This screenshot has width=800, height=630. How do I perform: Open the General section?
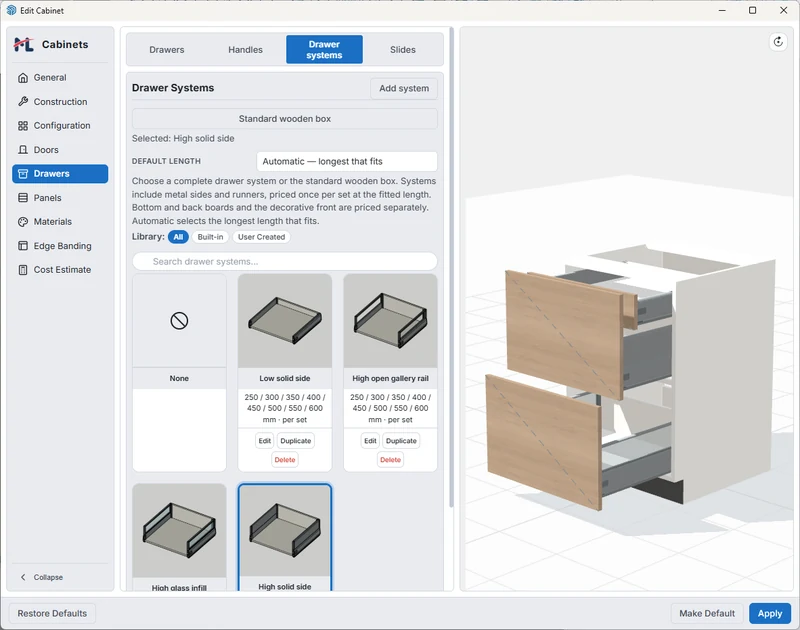(60, 78)
